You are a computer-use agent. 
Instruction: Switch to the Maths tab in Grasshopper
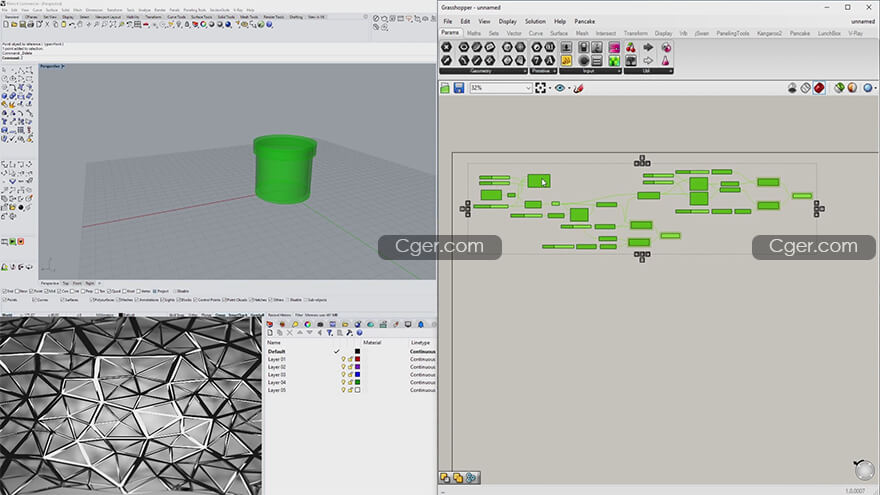(x=474, y=34)
